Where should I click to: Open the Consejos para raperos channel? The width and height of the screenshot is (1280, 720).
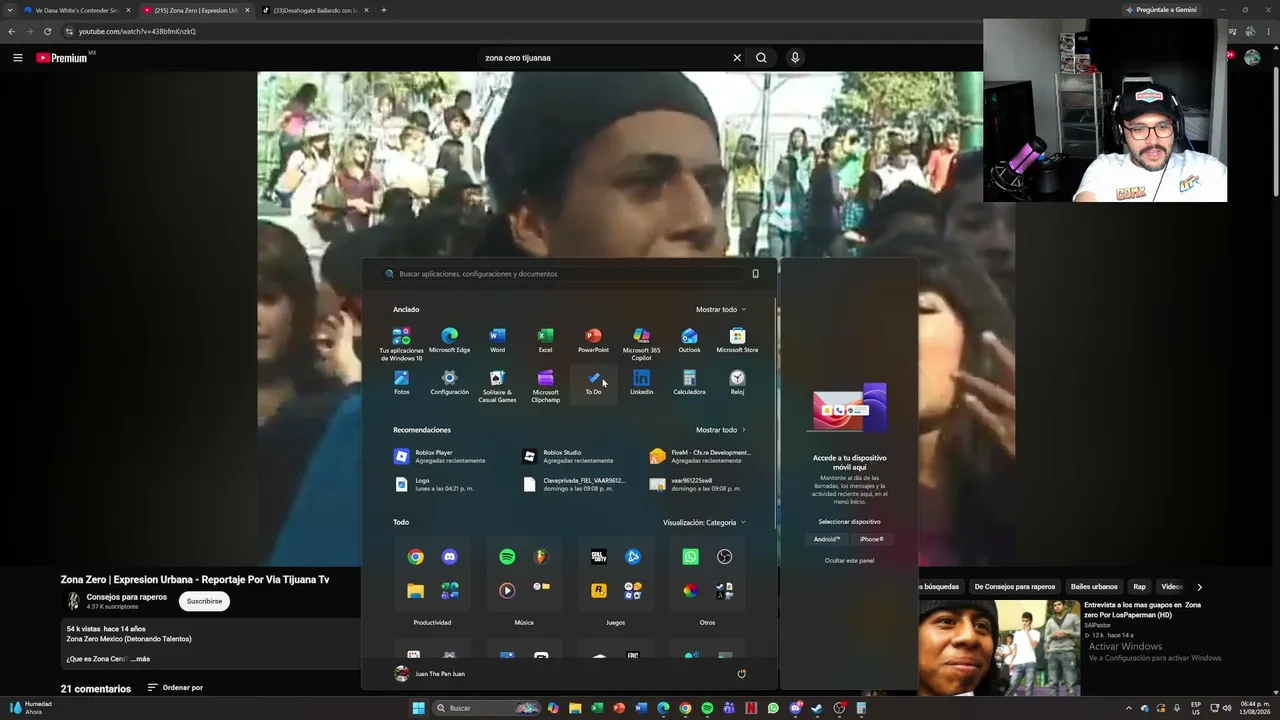[126, 597]
